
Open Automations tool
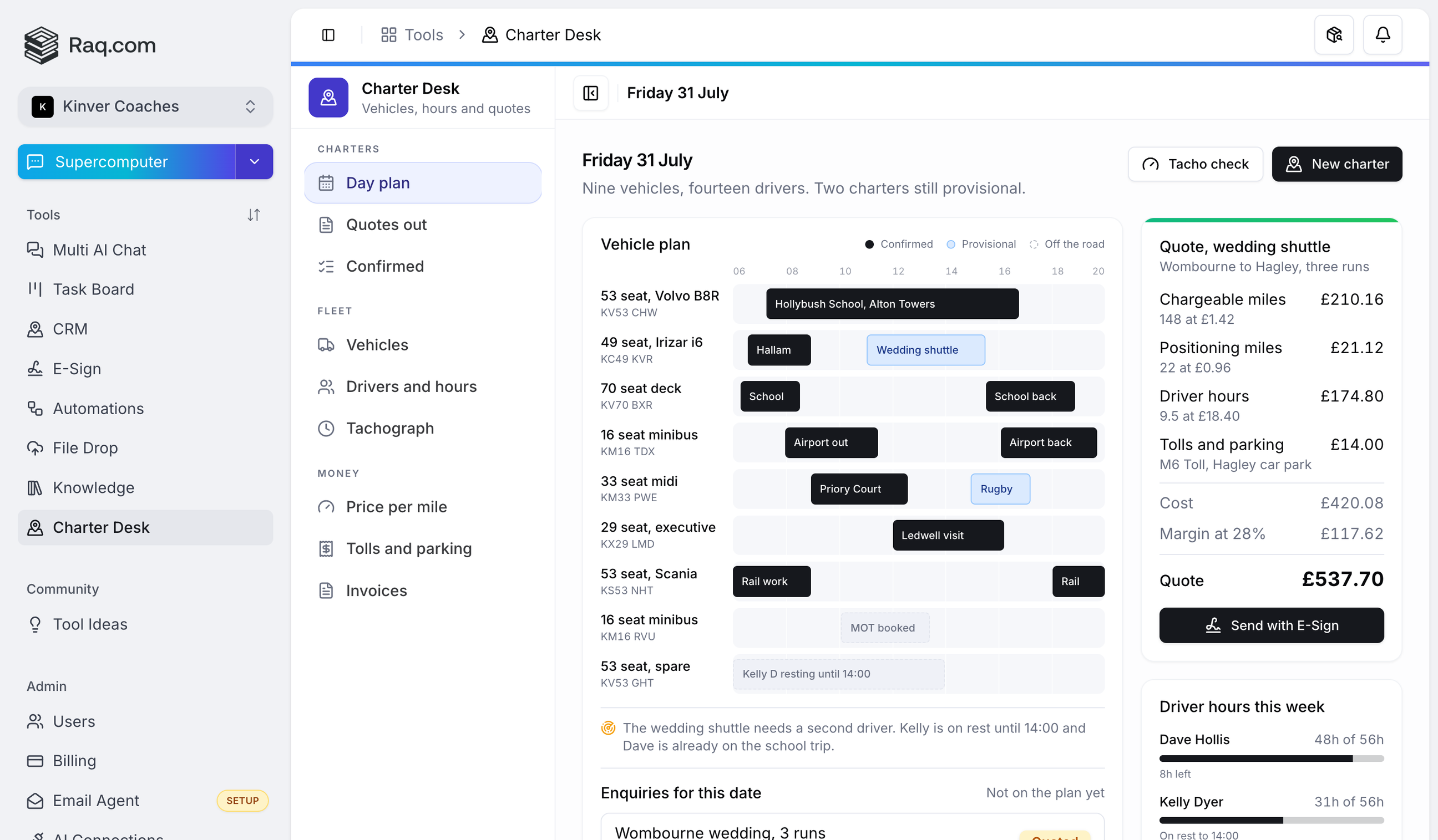(145, 408)
